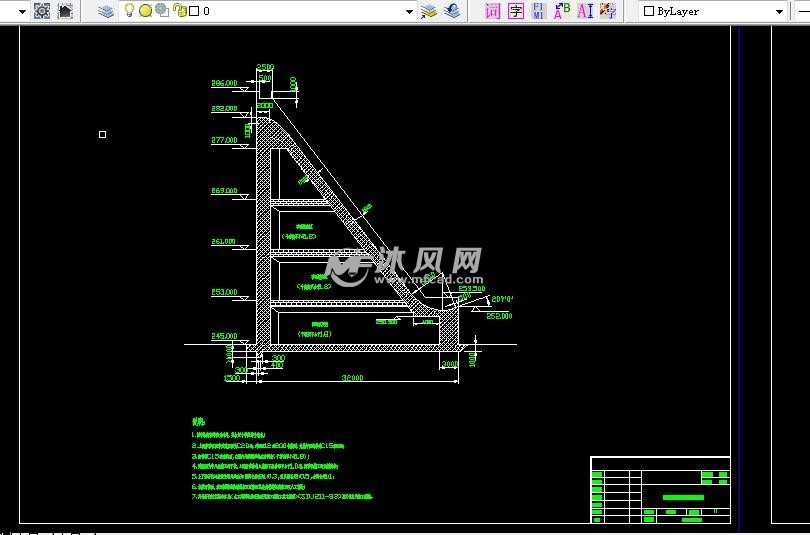Expand the workspace dropdown arrow at far left
Viewport: 810px width, 535px height.
click(x=23, y=12)
